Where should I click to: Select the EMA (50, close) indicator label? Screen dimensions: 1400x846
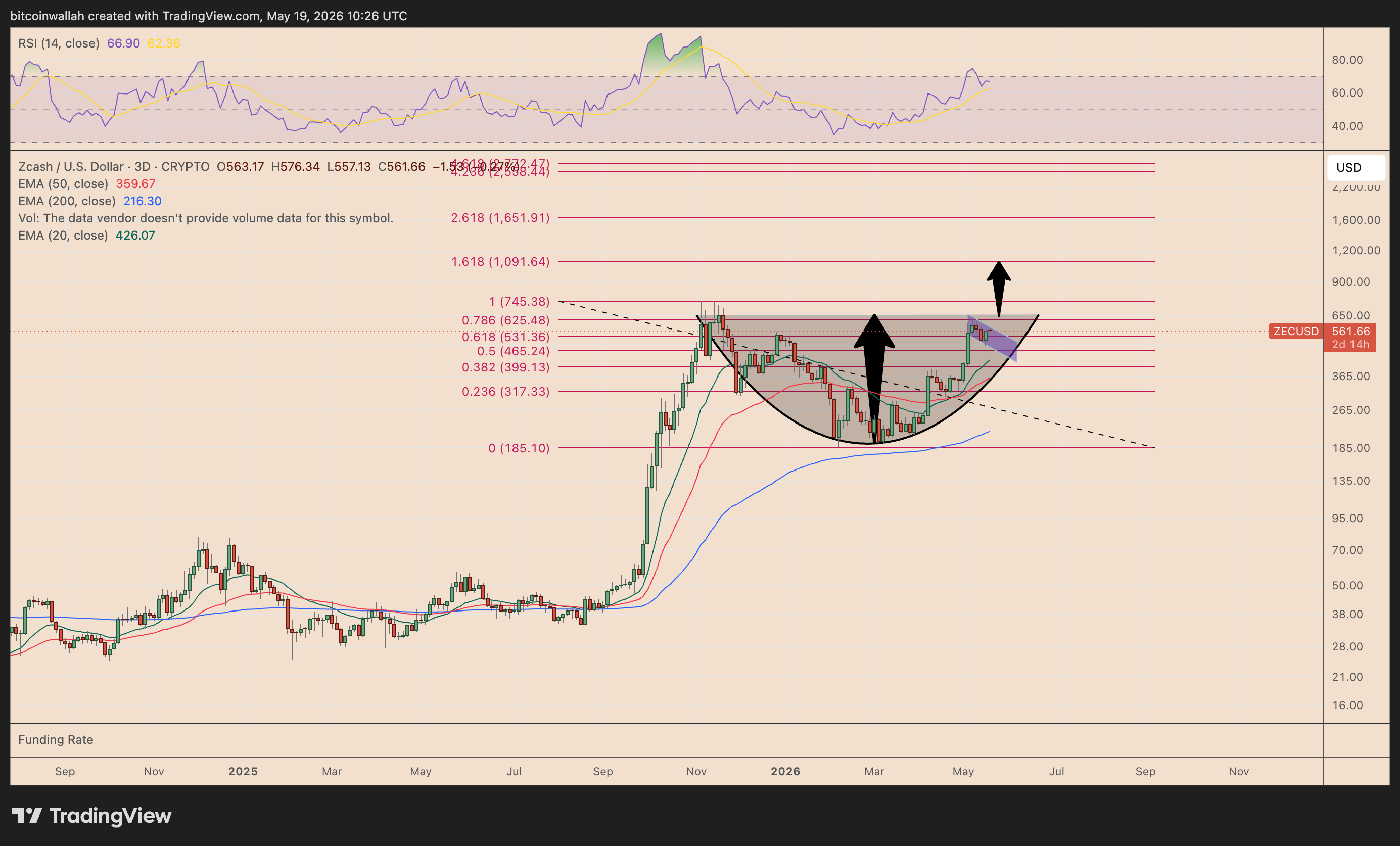63,183
